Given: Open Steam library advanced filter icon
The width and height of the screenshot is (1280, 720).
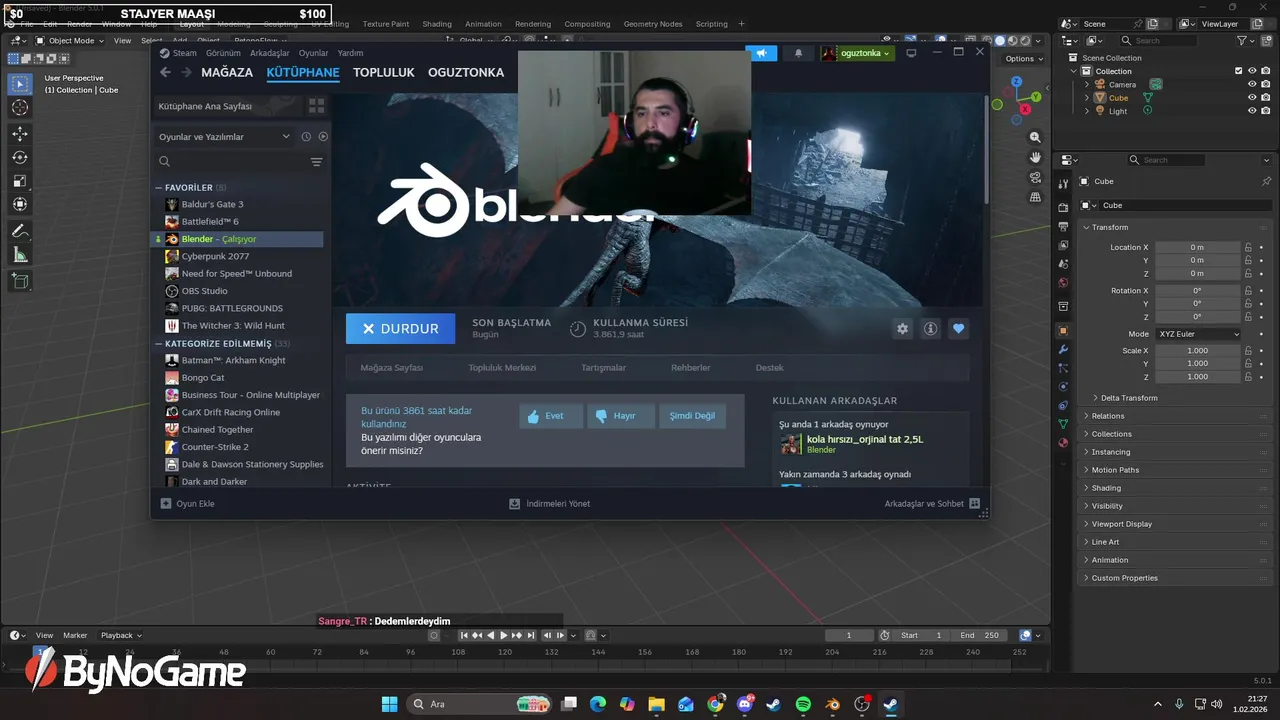Looking at the screenshot, I should click(x=316, y=162).
